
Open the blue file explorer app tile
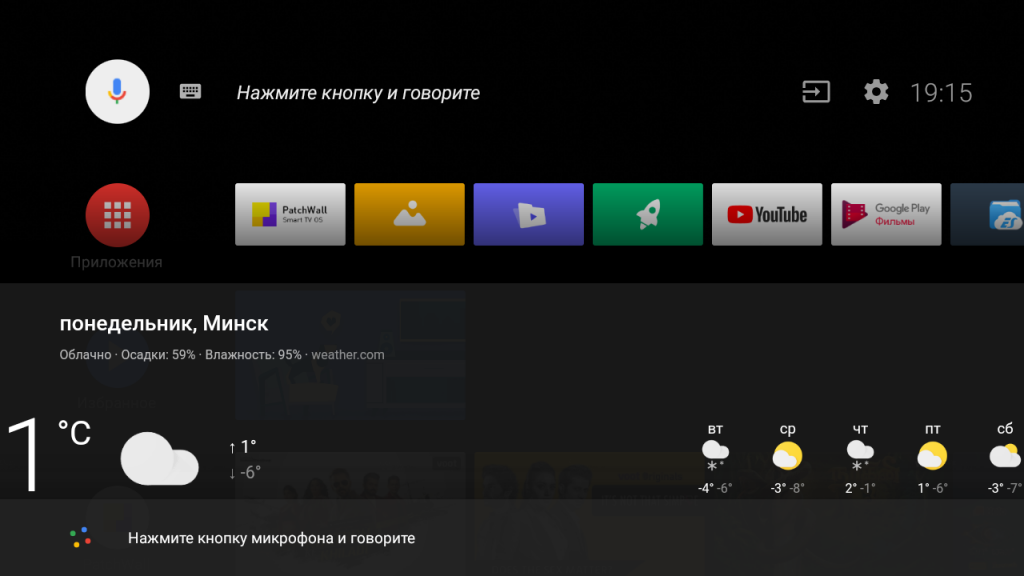990,214
